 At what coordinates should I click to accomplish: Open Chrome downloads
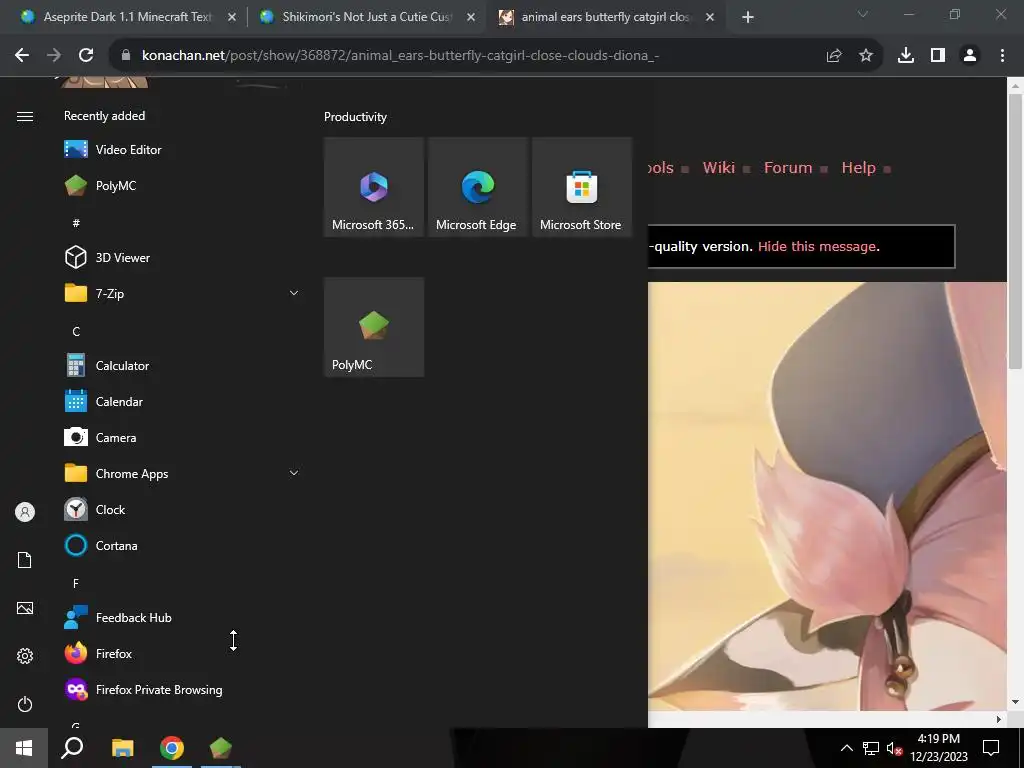[906, 56]
